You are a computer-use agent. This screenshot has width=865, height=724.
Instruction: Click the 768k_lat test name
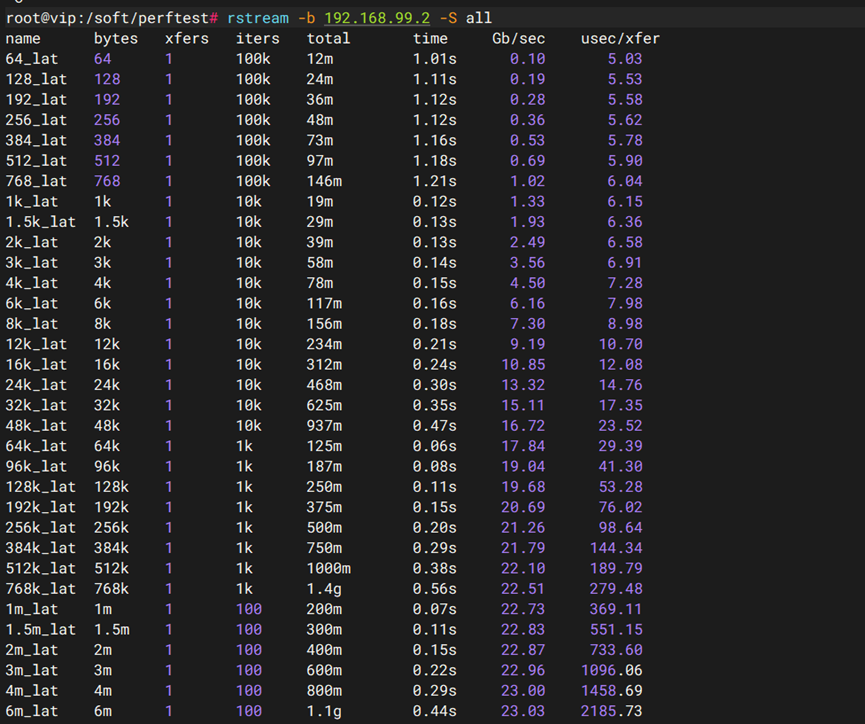[x=41, y=589]
